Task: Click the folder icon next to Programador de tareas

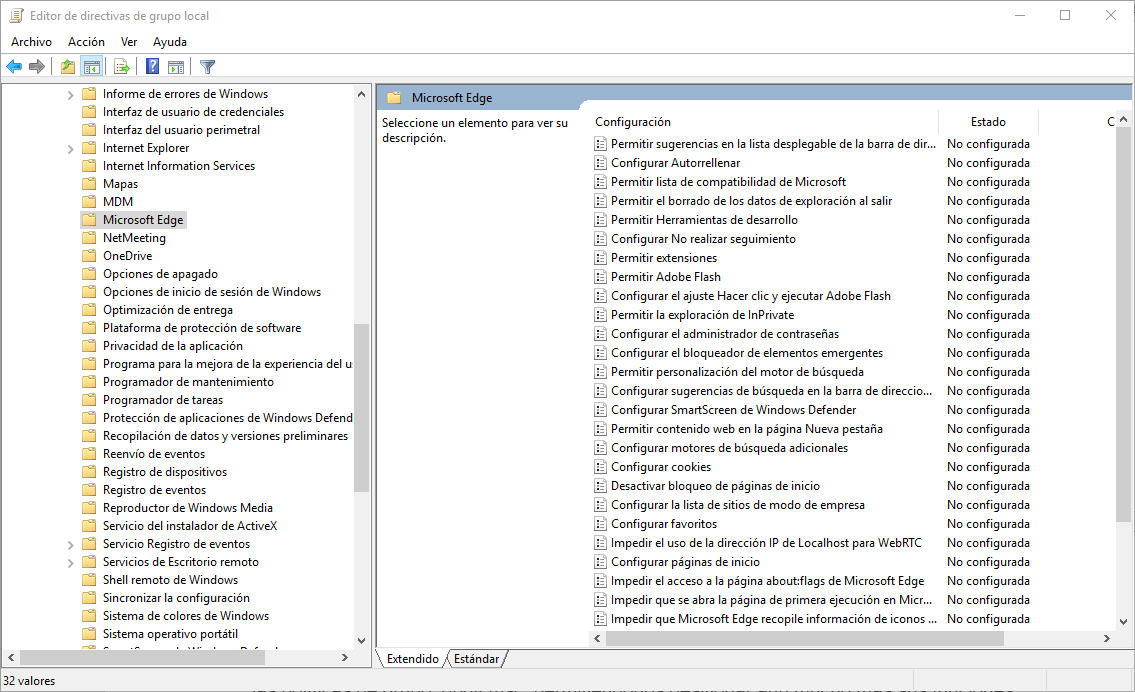Action: pos(89,400)
